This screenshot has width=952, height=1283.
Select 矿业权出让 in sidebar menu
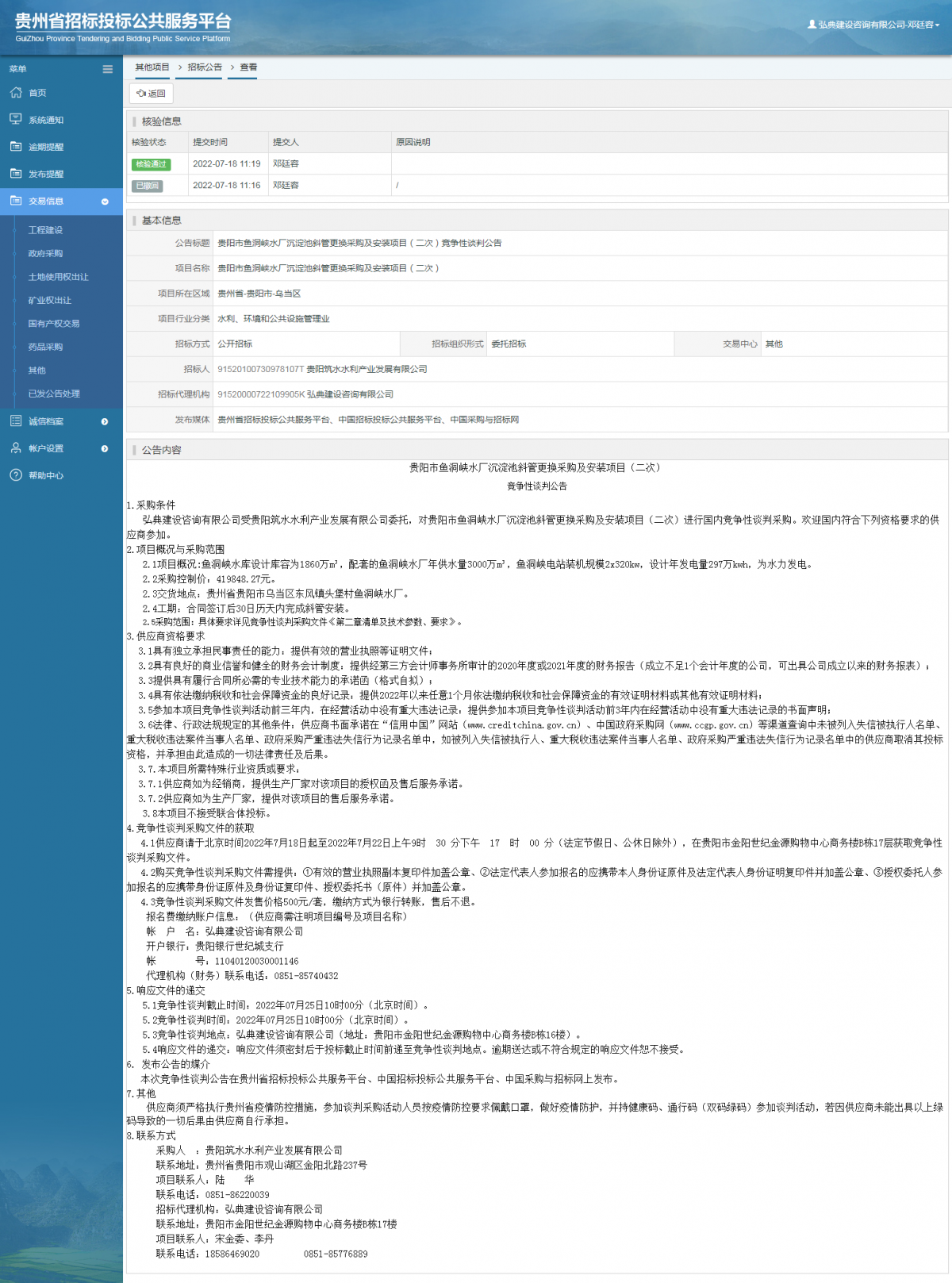tap(50, 301)
